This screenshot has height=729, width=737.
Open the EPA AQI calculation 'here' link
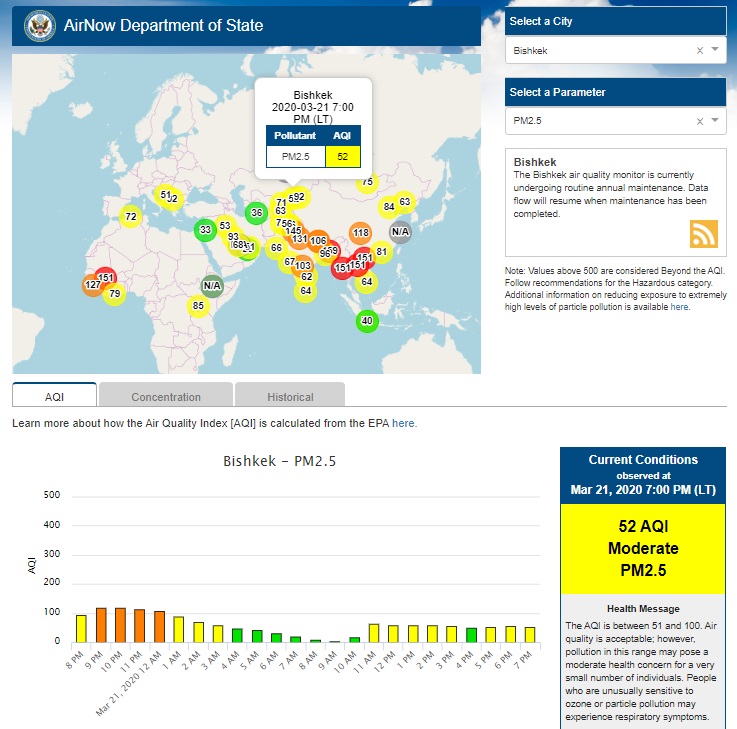point(404,423)
